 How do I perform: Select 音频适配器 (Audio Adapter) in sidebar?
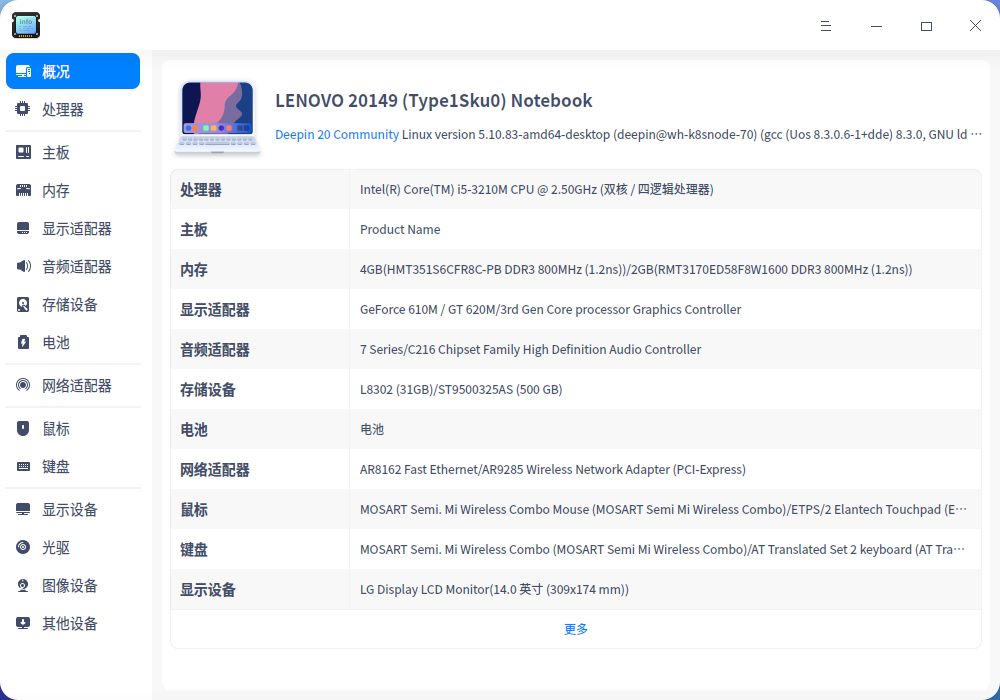(60, 266)
